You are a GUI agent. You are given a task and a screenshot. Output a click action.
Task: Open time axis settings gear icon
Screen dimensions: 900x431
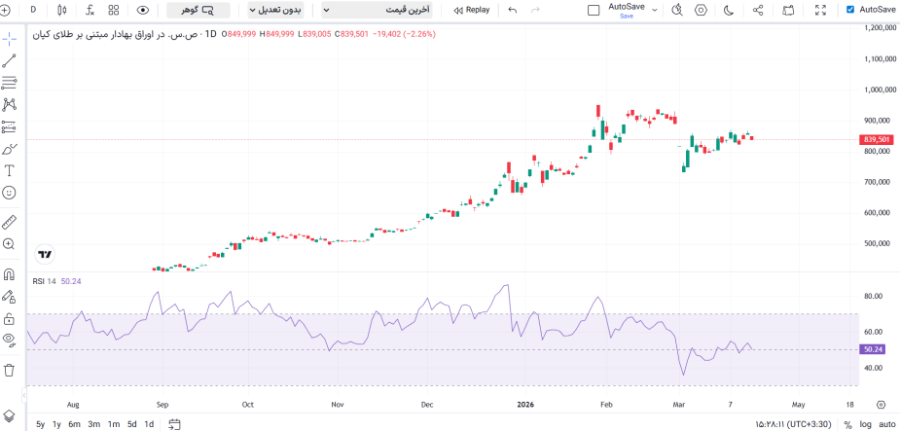[881, 405]
